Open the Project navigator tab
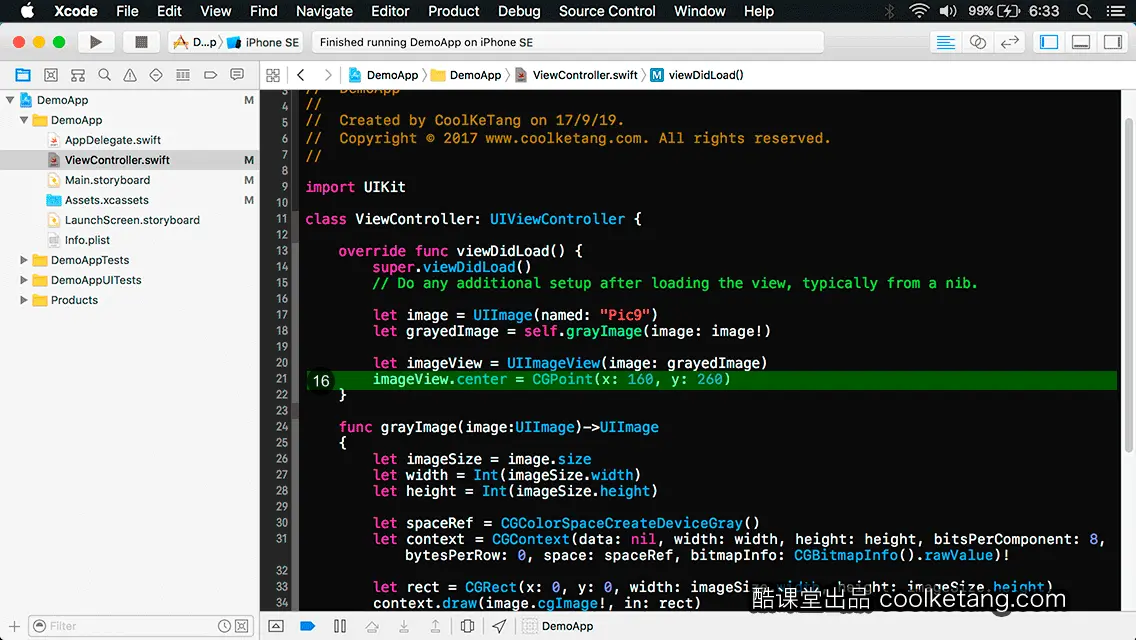 (23, 75)
